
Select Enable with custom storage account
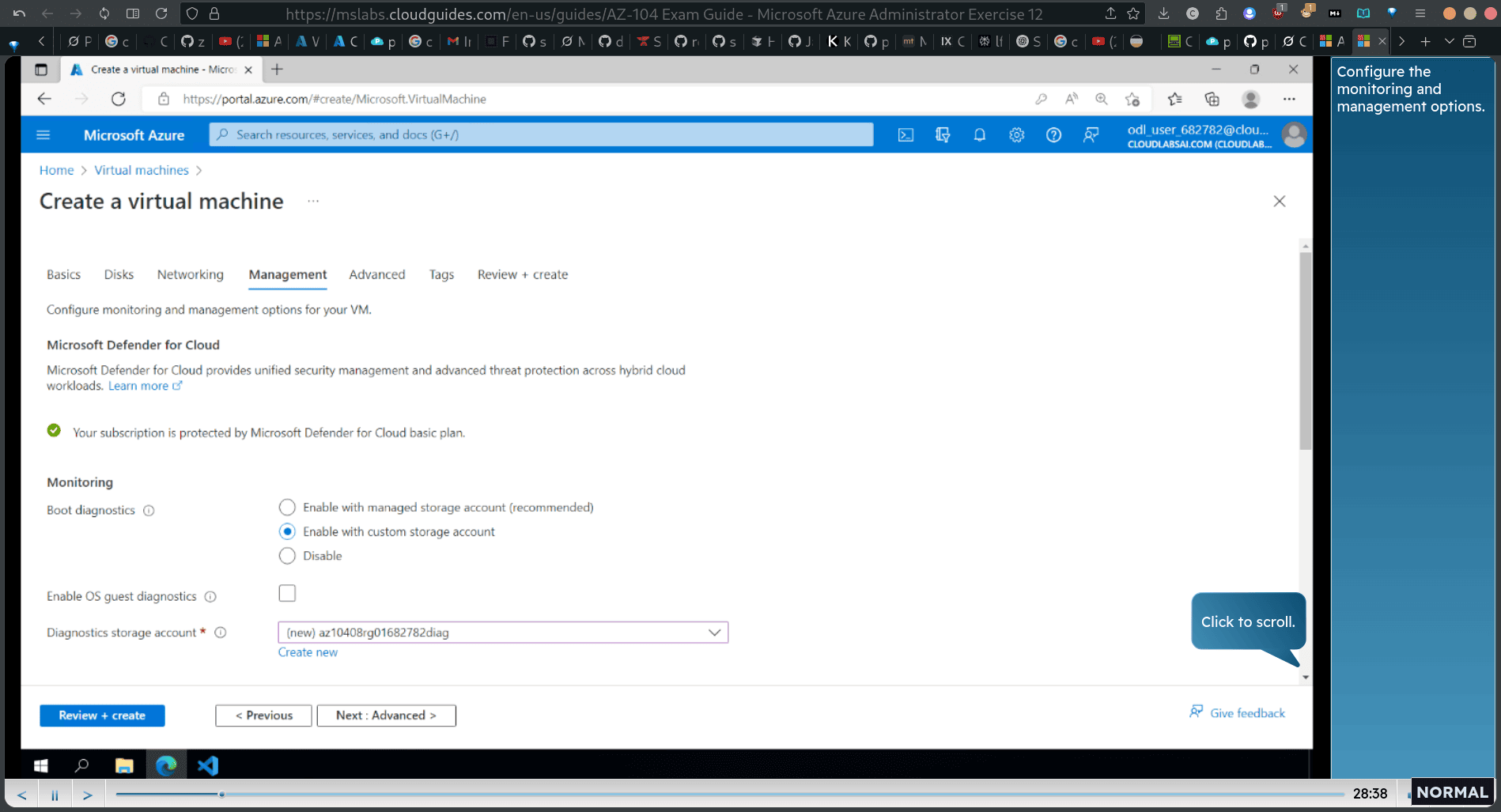click(x=287, y=531)
